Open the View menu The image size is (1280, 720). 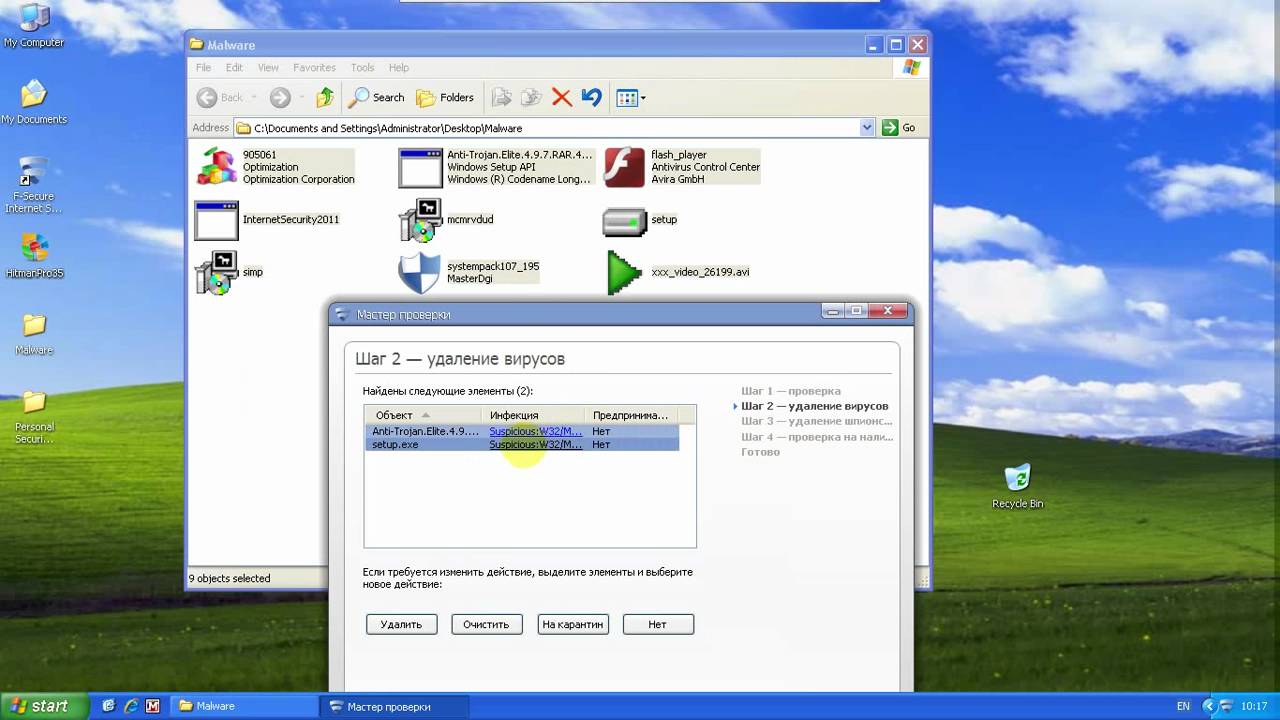click(268, 68)
